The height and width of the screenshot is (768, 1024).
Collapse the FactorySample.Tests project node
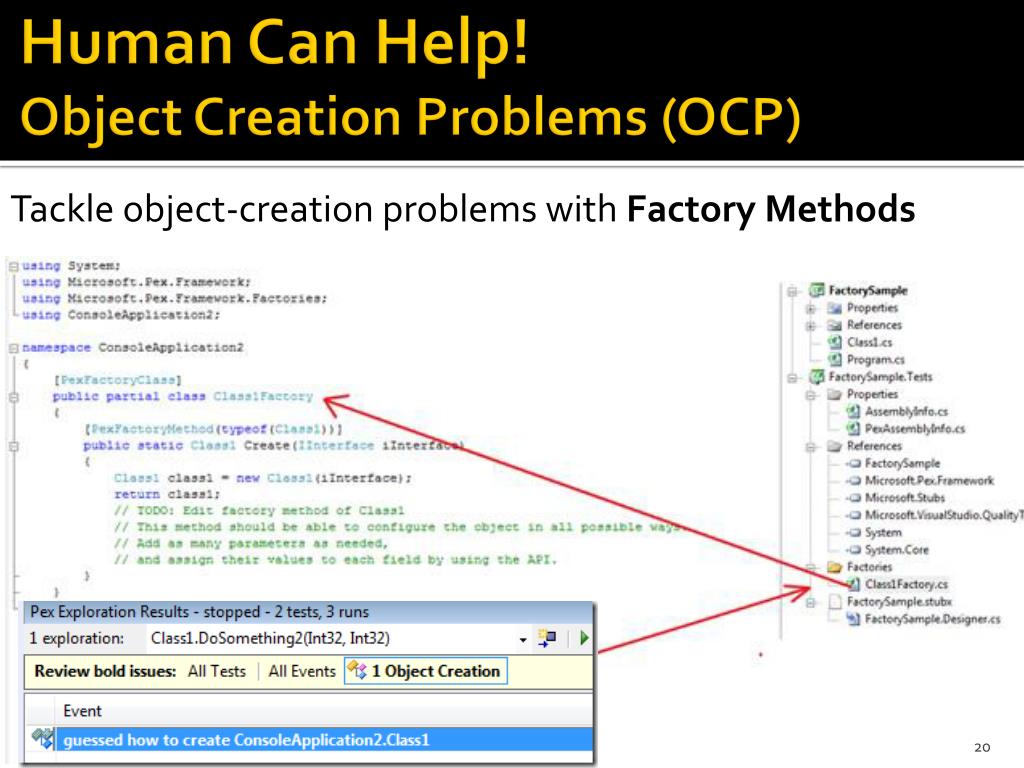(792, 377)
